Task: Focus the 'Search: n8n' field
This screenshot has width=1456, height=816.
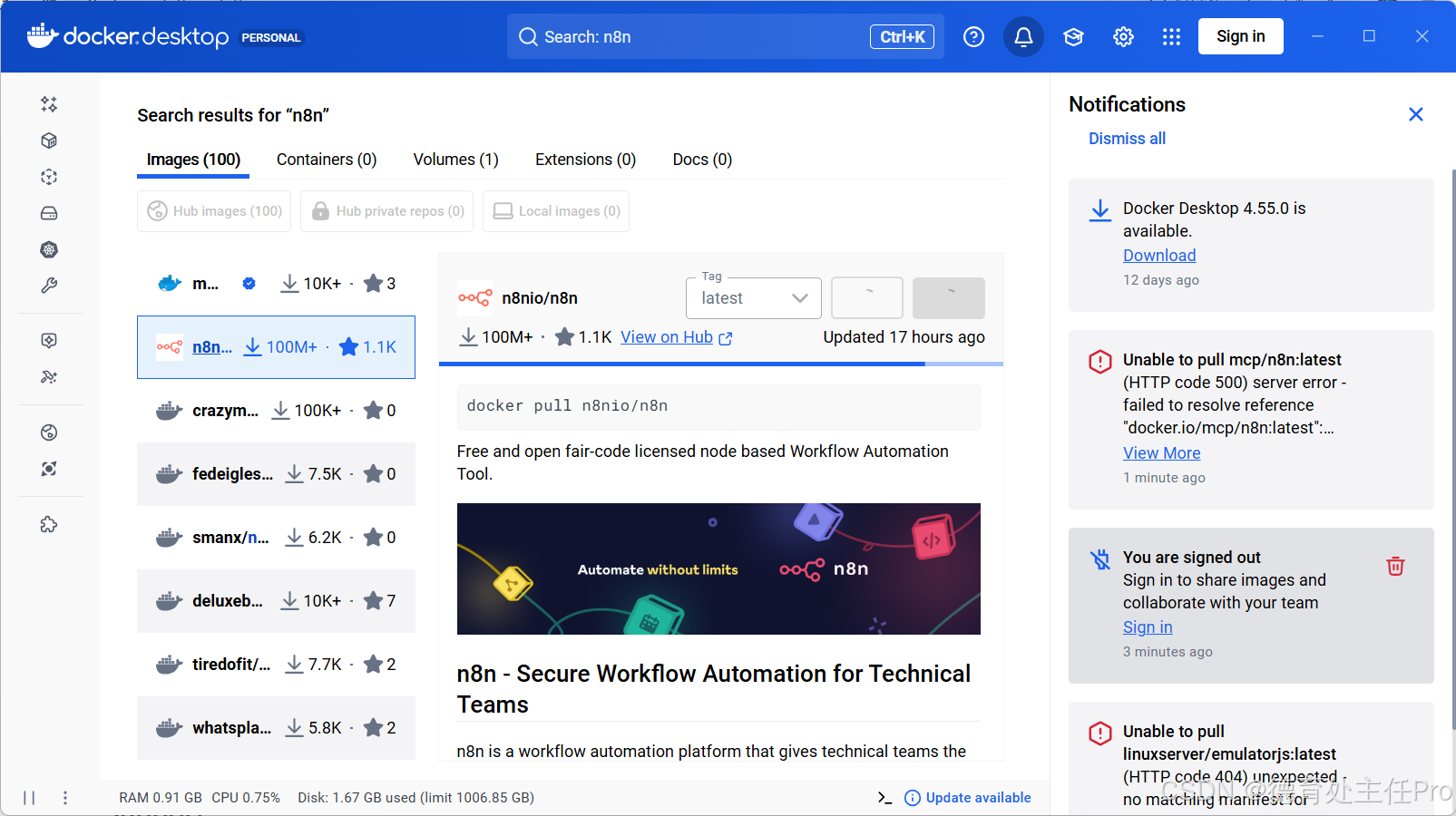Action: (x=726, y=36)
